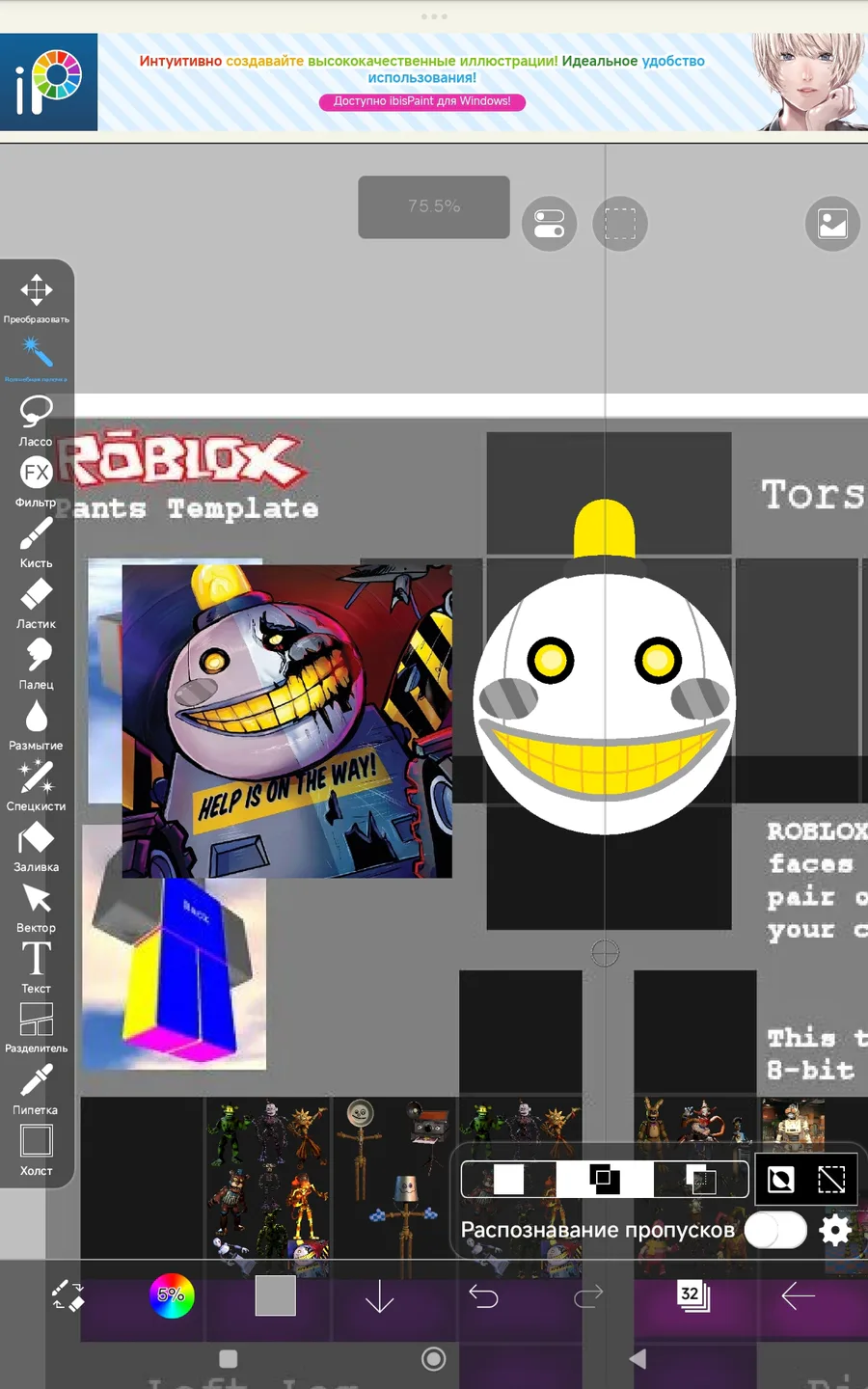Tap the blue and yellow Roblox character image
This screenshot has width=868, height=1389.
click(174, 972)
